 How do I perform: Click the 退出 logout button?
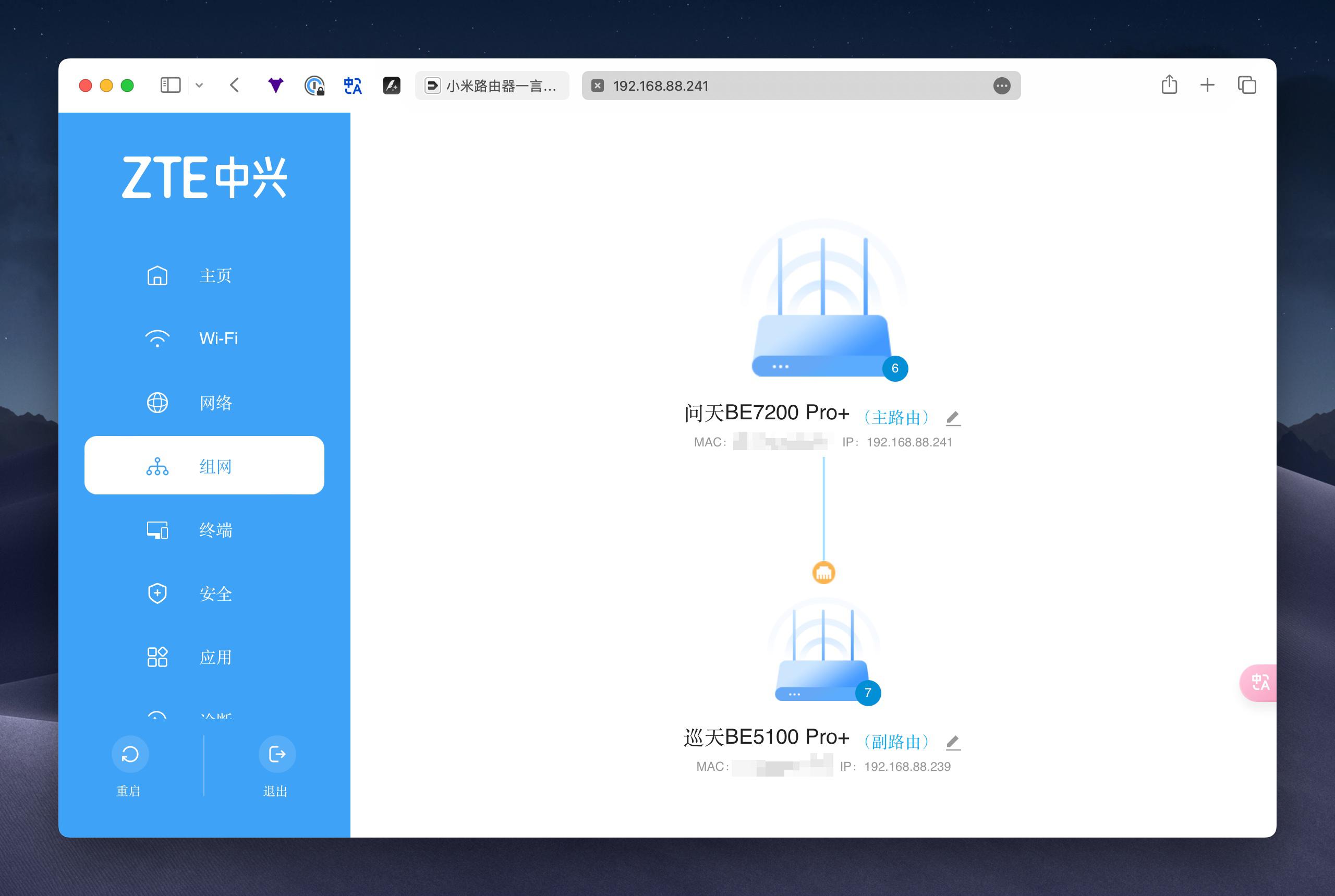point(276,754)
